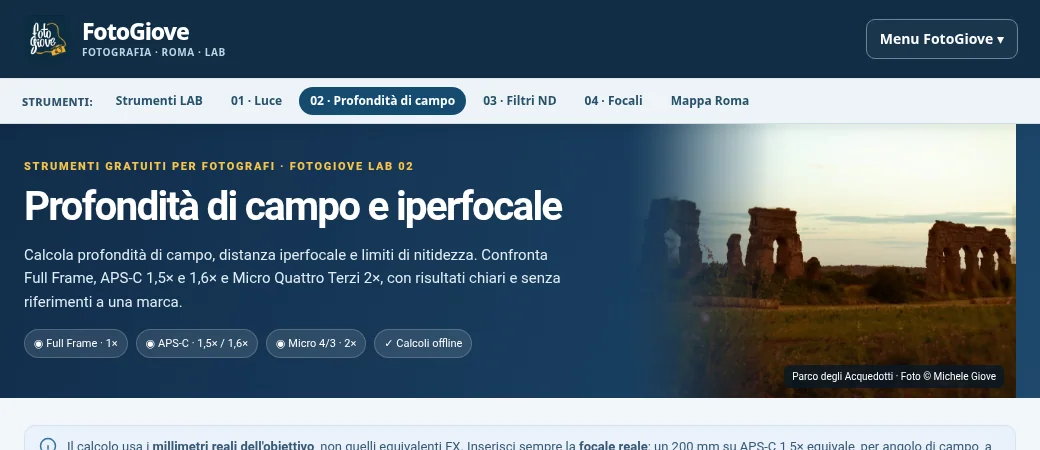Click the Micro 4/3 · 2× chip

point(316,344)
